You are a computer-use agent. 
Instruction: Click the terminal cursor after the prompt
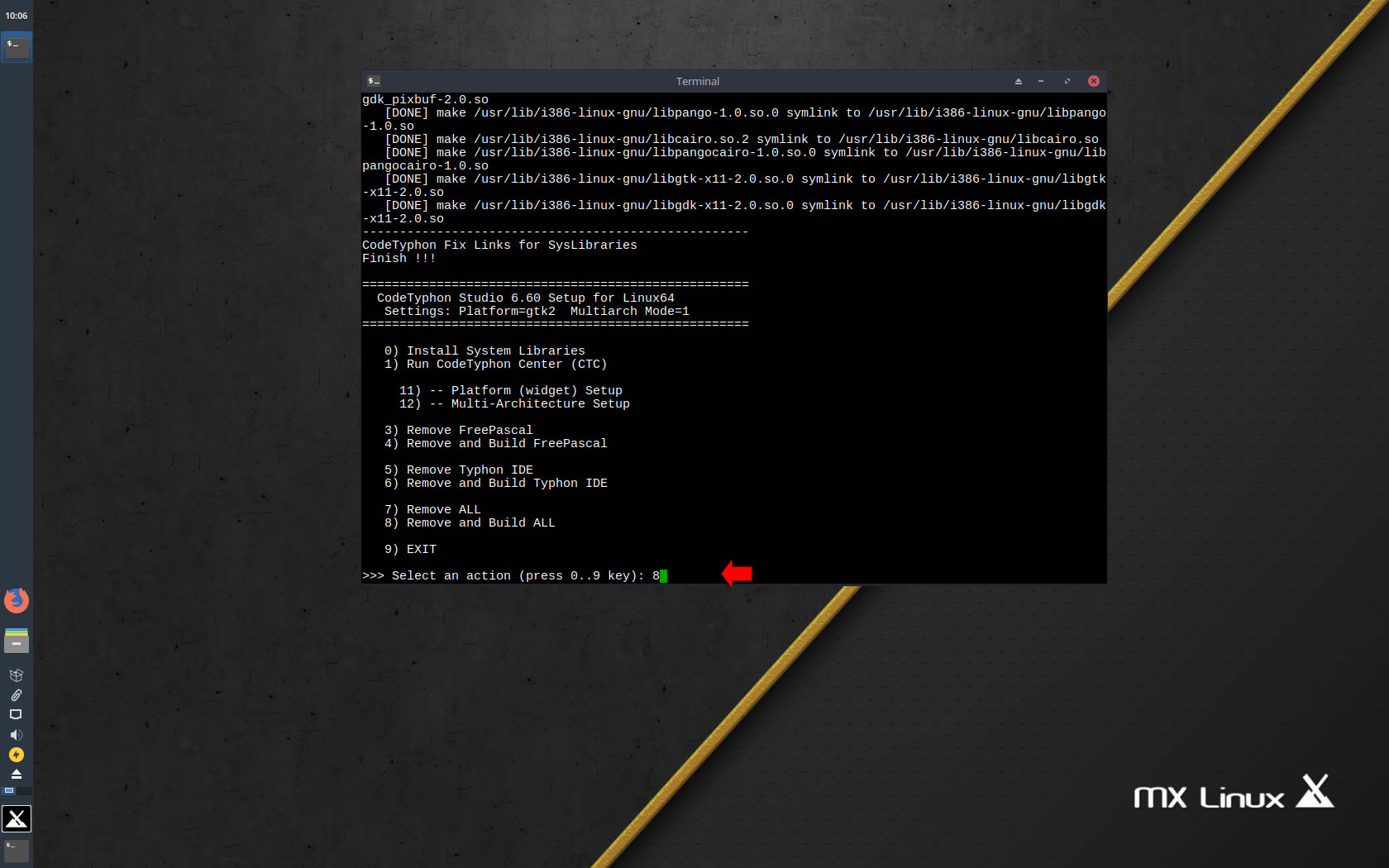[x=664, y=576]
